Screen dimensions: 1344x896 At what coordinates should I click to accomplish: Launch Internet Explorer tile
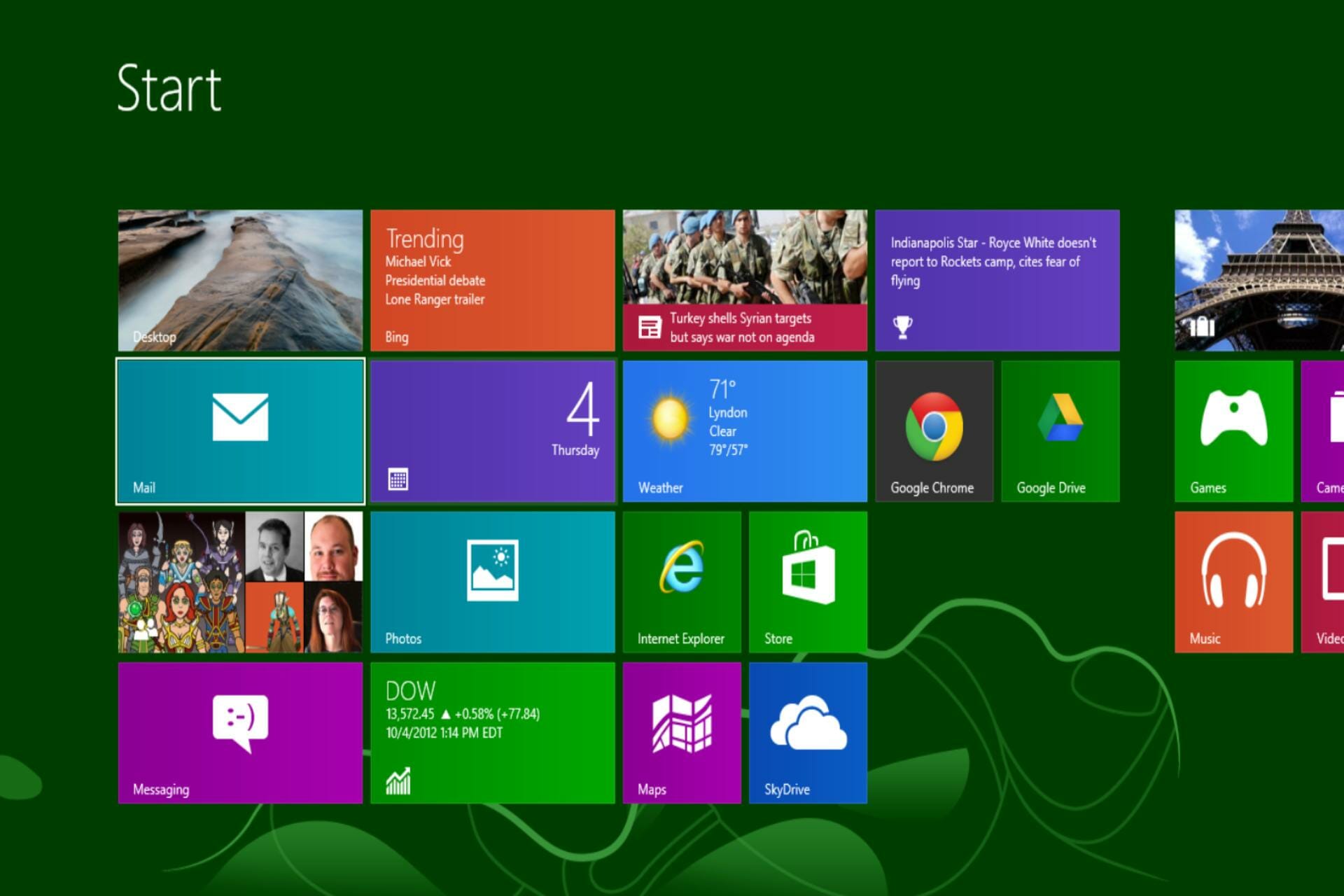(x=682, y=582)
